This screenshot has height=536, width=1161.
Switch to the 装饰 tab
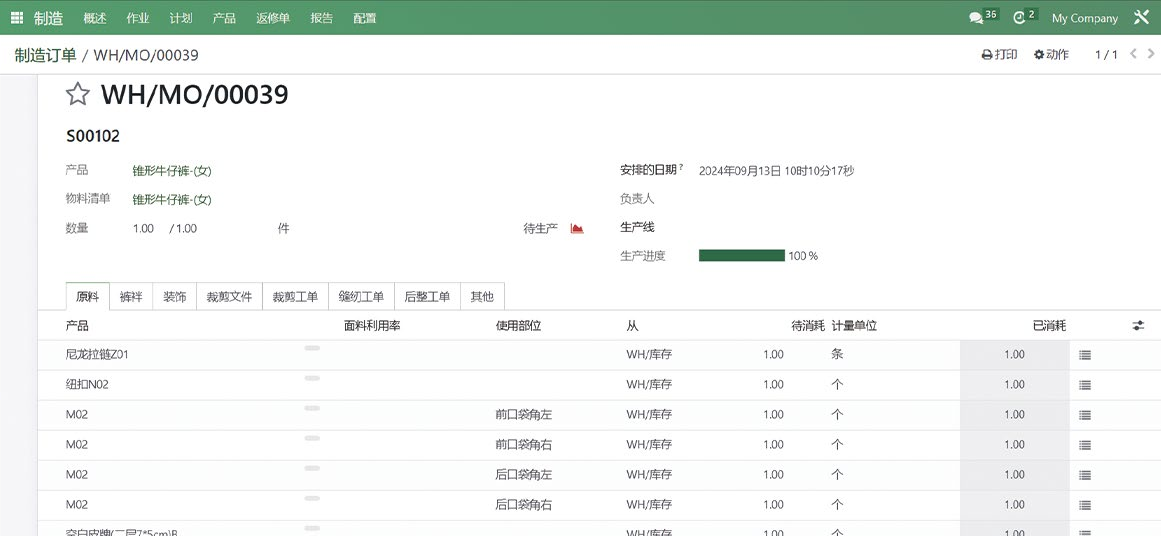tap(175, 297)
